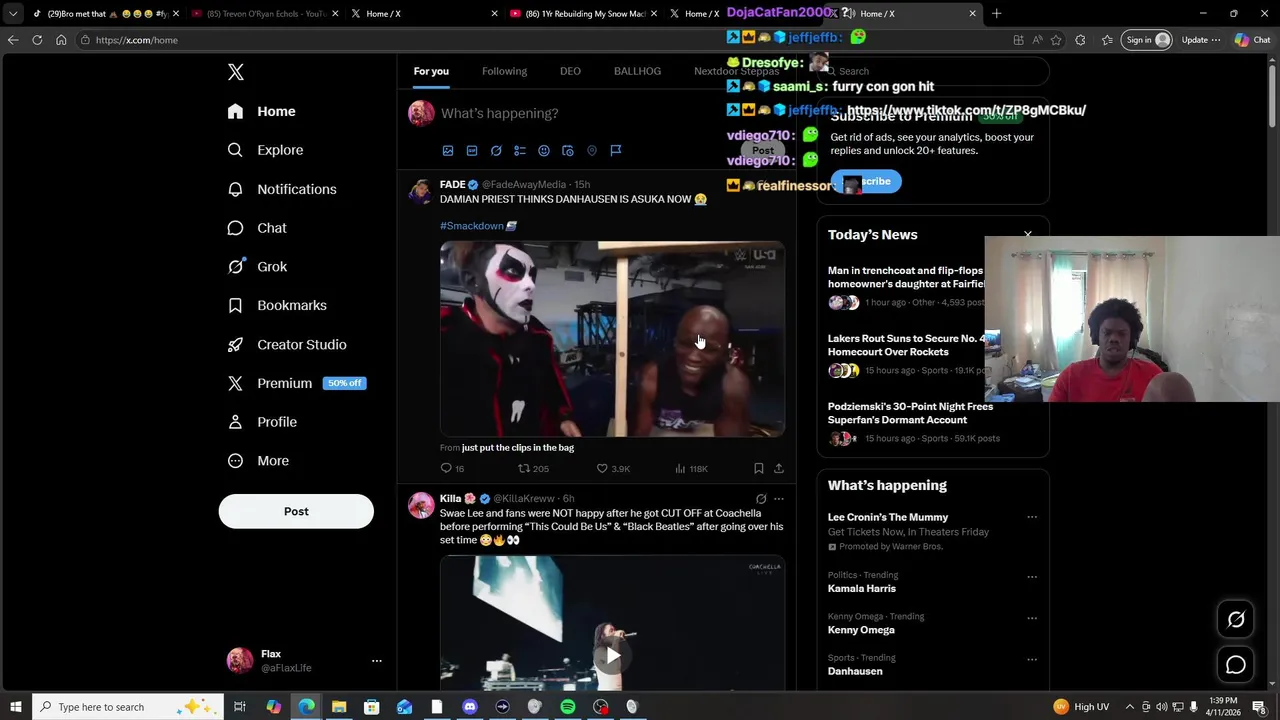Open Podziemski's 30-Point Night news story
The height and width of the screenshot is (720, 1280).
tap(910, 413)
